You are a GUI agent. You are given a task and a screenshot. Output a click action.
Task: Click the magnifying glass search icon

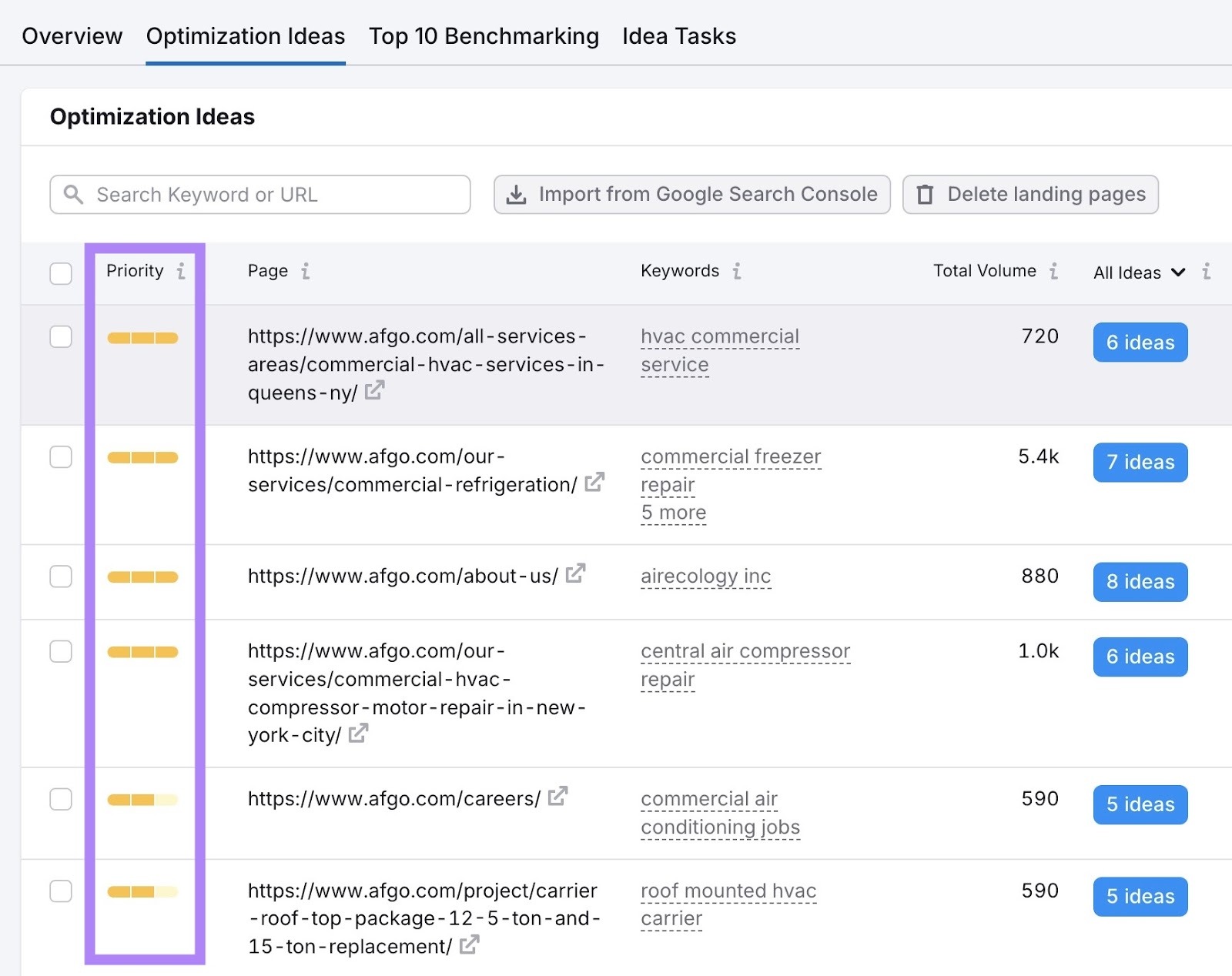pyautogui.click(x=73, y=194)
